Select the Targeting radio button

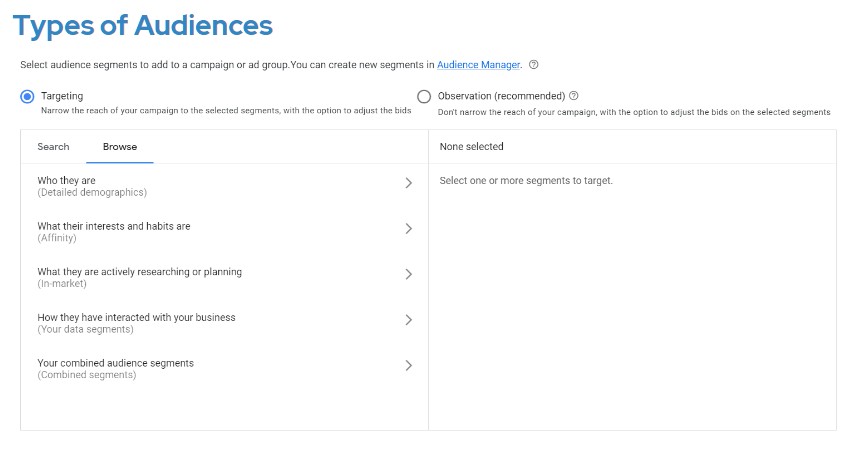(27, 96)
